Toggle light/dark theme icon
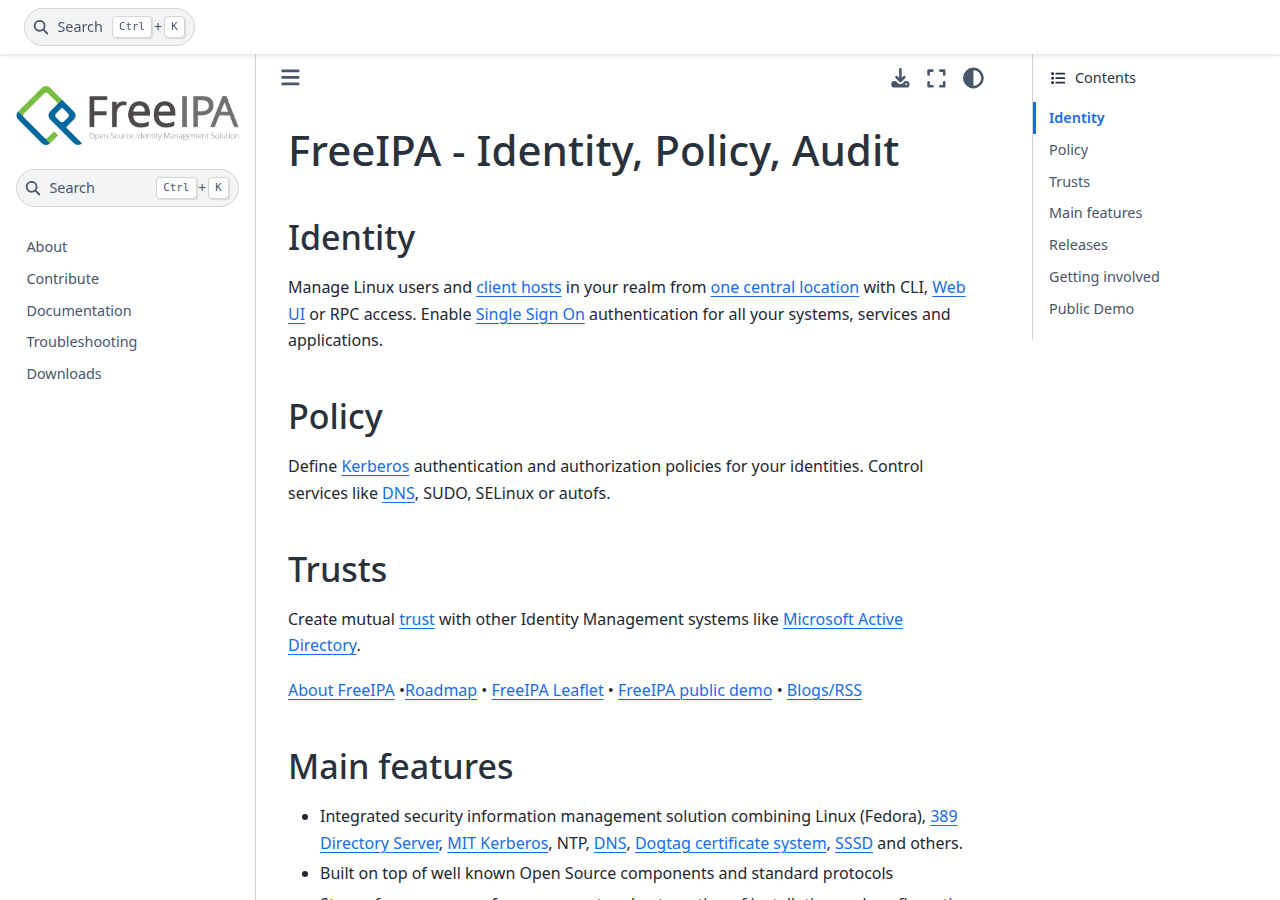Screen dimensions: 1280x900 973,78
